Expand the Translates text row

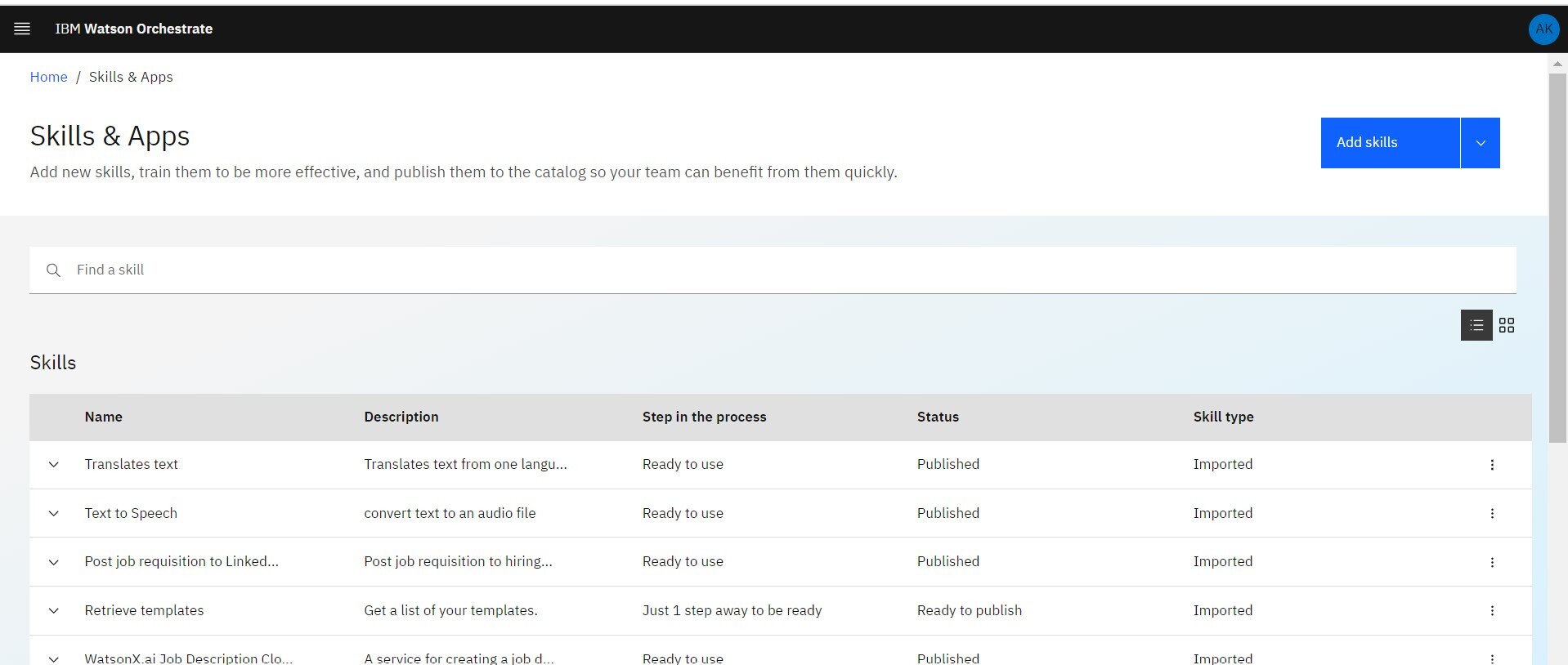click(x=54, y=465)
